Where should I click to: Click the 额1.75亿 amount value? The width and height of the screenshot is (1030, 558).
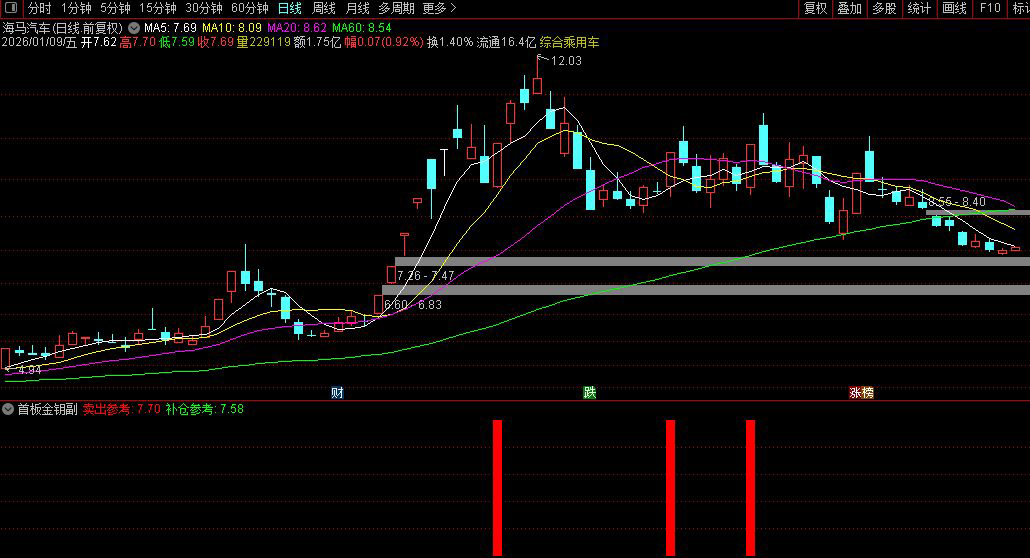(317, 43)
